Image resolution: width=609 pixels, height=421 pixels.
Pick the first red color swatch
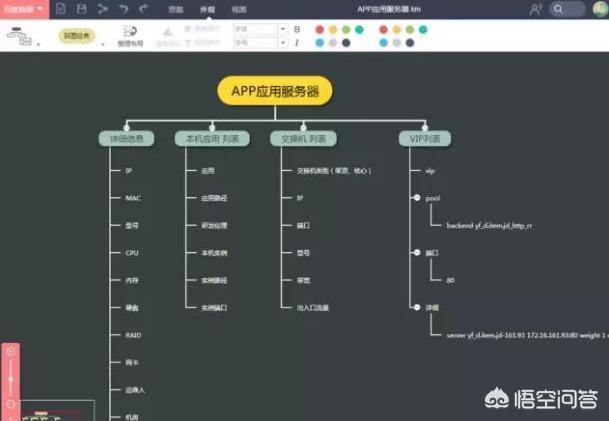[319, 29]
